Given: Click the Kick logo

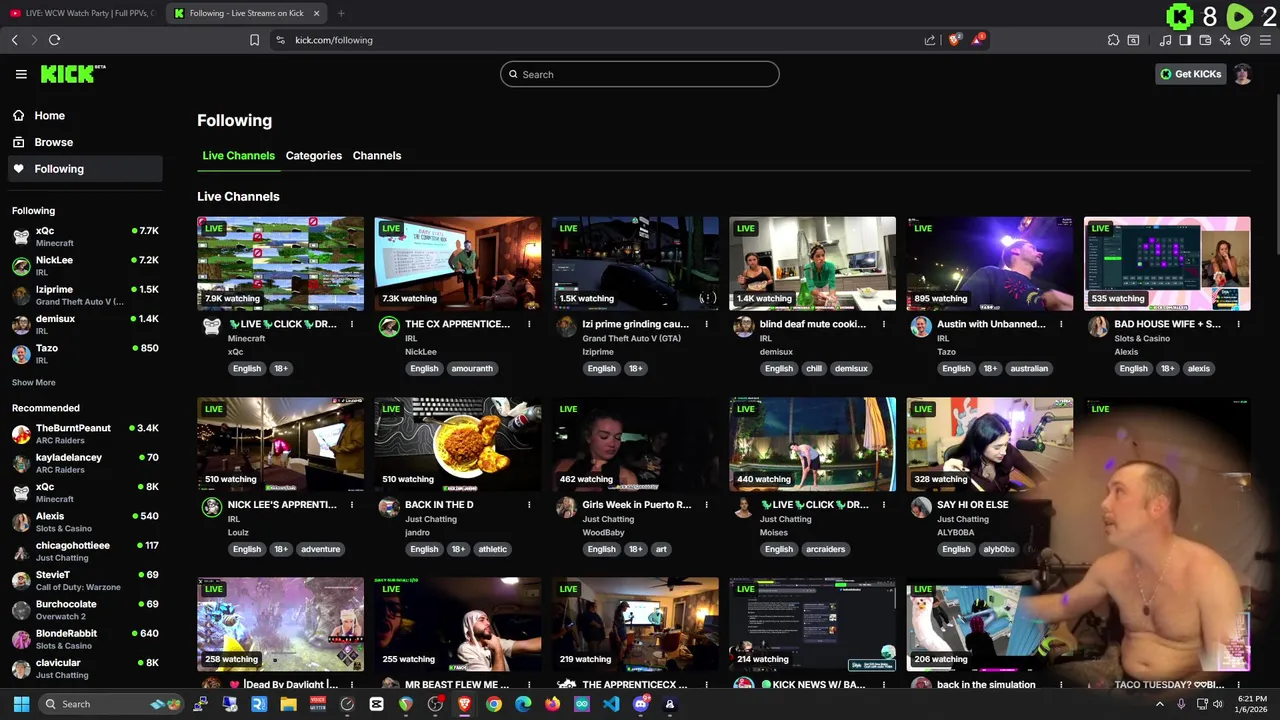Looking at the screenshot, I should coord(73,74).
